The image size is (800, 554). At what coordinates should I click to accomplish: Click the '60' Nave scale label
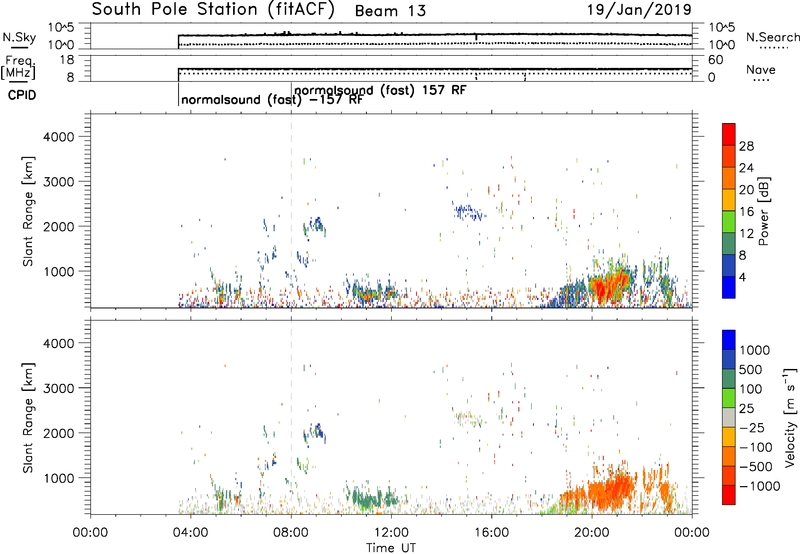(x=716, y=60)
